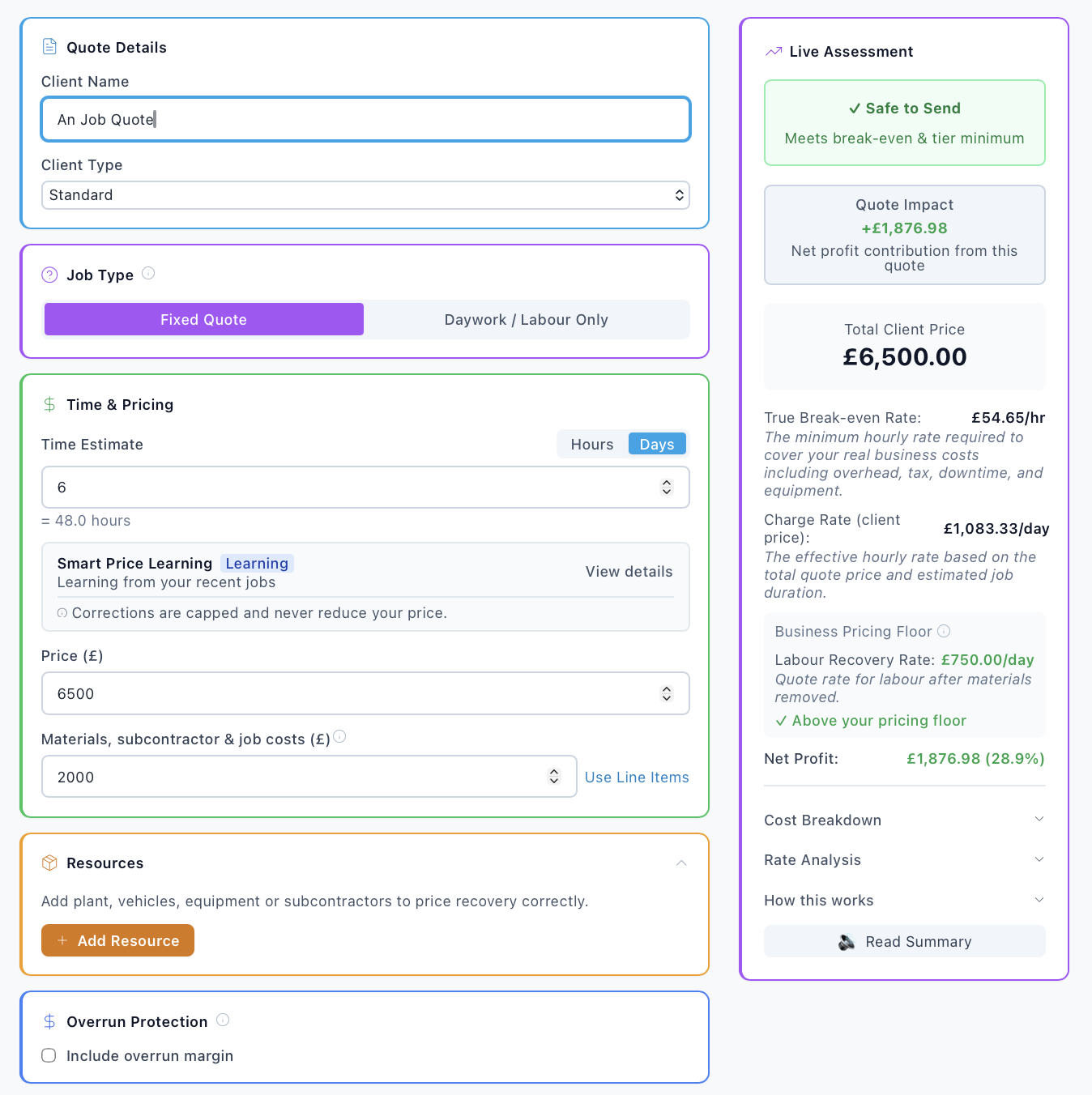Click the info icon by Materials costs label

340,736
